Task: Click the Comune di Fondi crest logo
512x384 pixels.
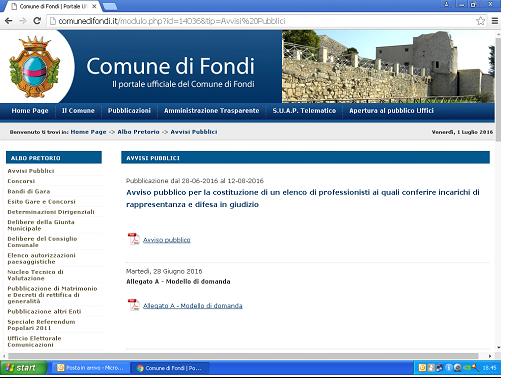Action: [x=35, y=67]
